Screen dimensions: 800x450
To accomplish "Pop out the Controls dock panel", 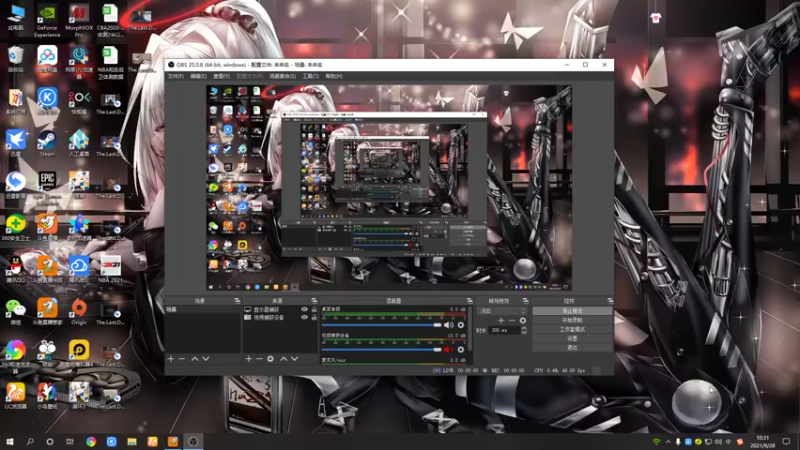I will click(x=610, y=301).
